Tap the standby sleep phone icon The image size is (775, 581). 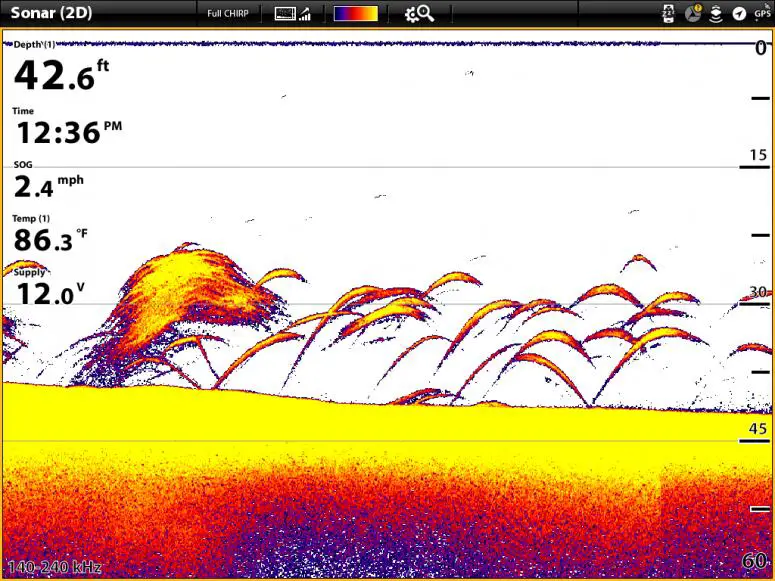668,13
